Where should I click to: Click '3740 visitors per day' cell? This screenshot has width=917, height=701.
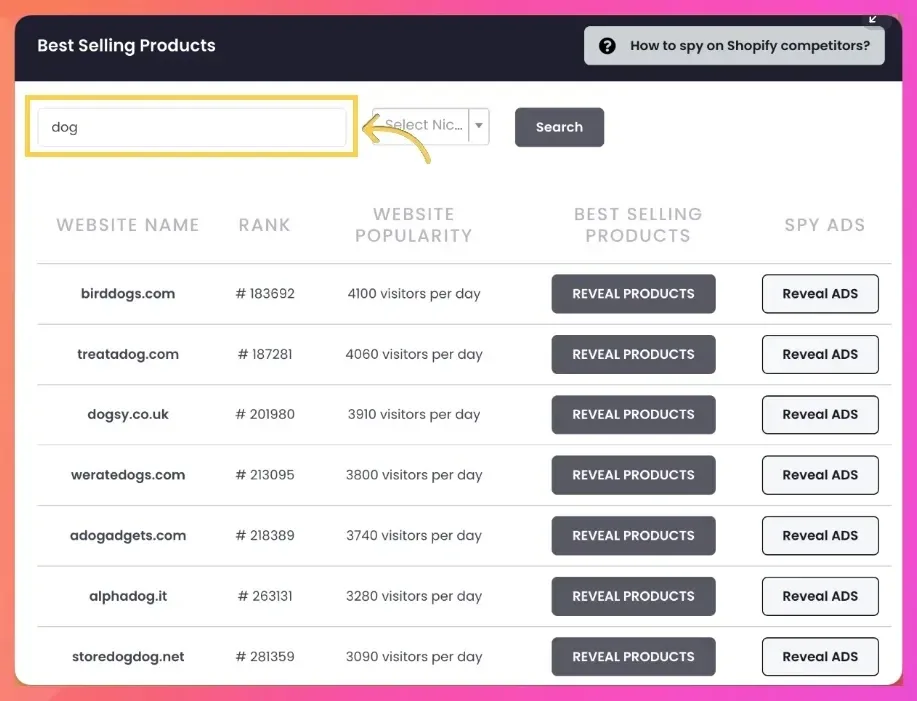tap(414, 536)
